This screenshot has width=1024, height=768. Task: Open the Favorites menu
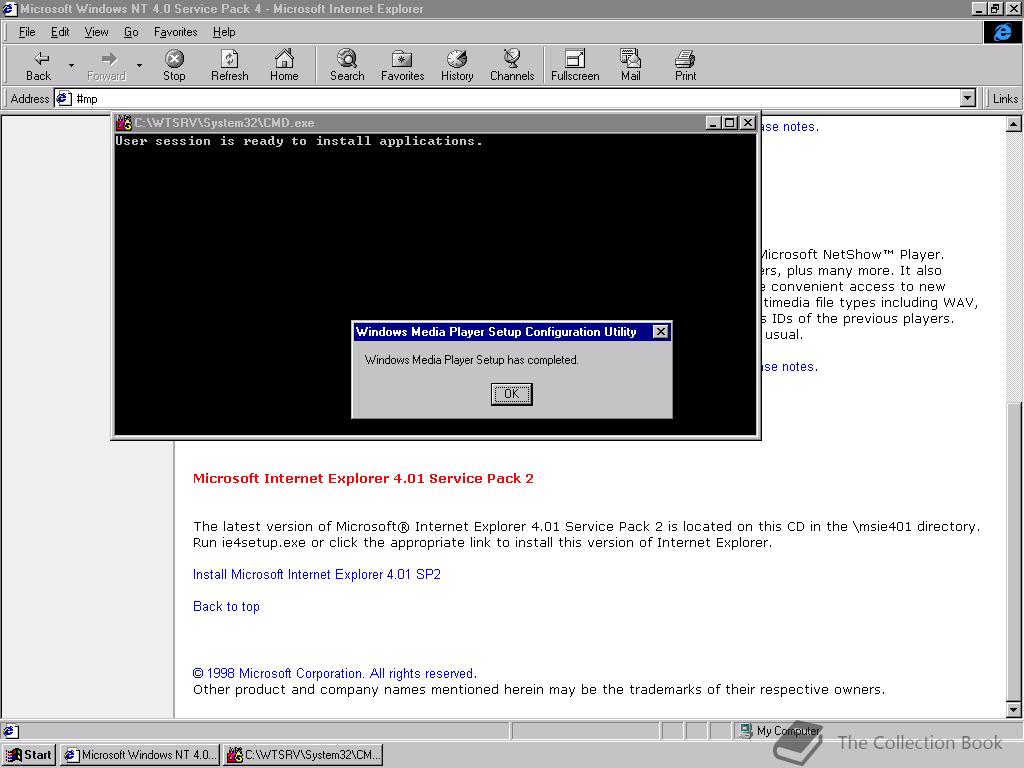click(x=176, y=32)
